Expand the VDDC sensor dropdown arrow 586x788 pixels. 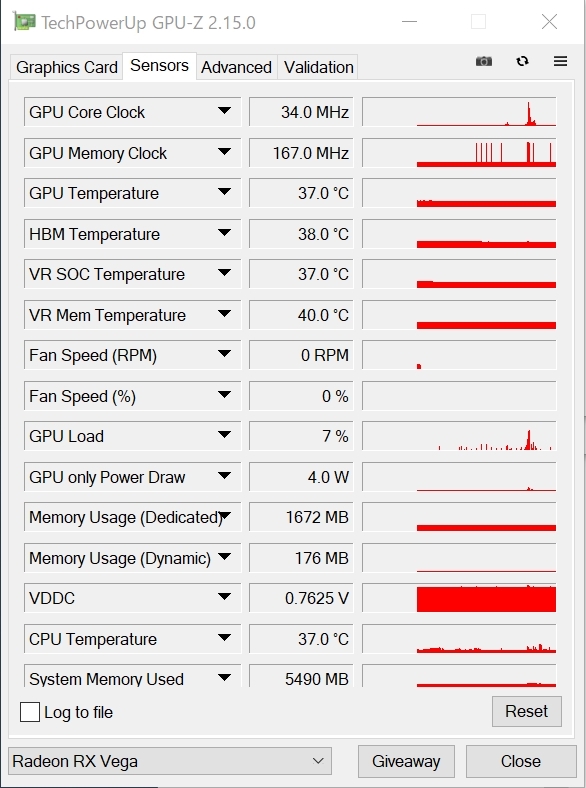[224, 597]
